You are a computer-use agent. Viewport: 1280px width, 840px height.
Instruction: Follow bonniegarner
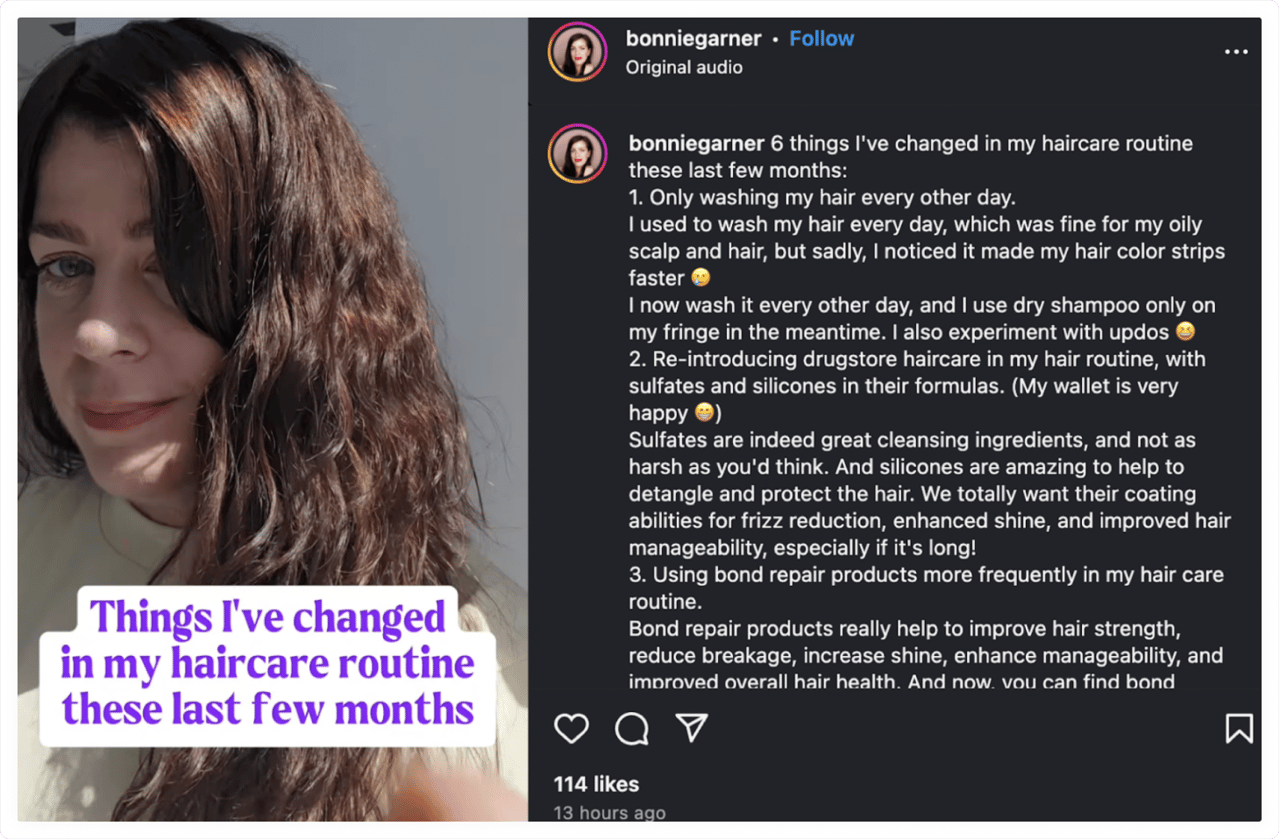click(x=821, y=39)
